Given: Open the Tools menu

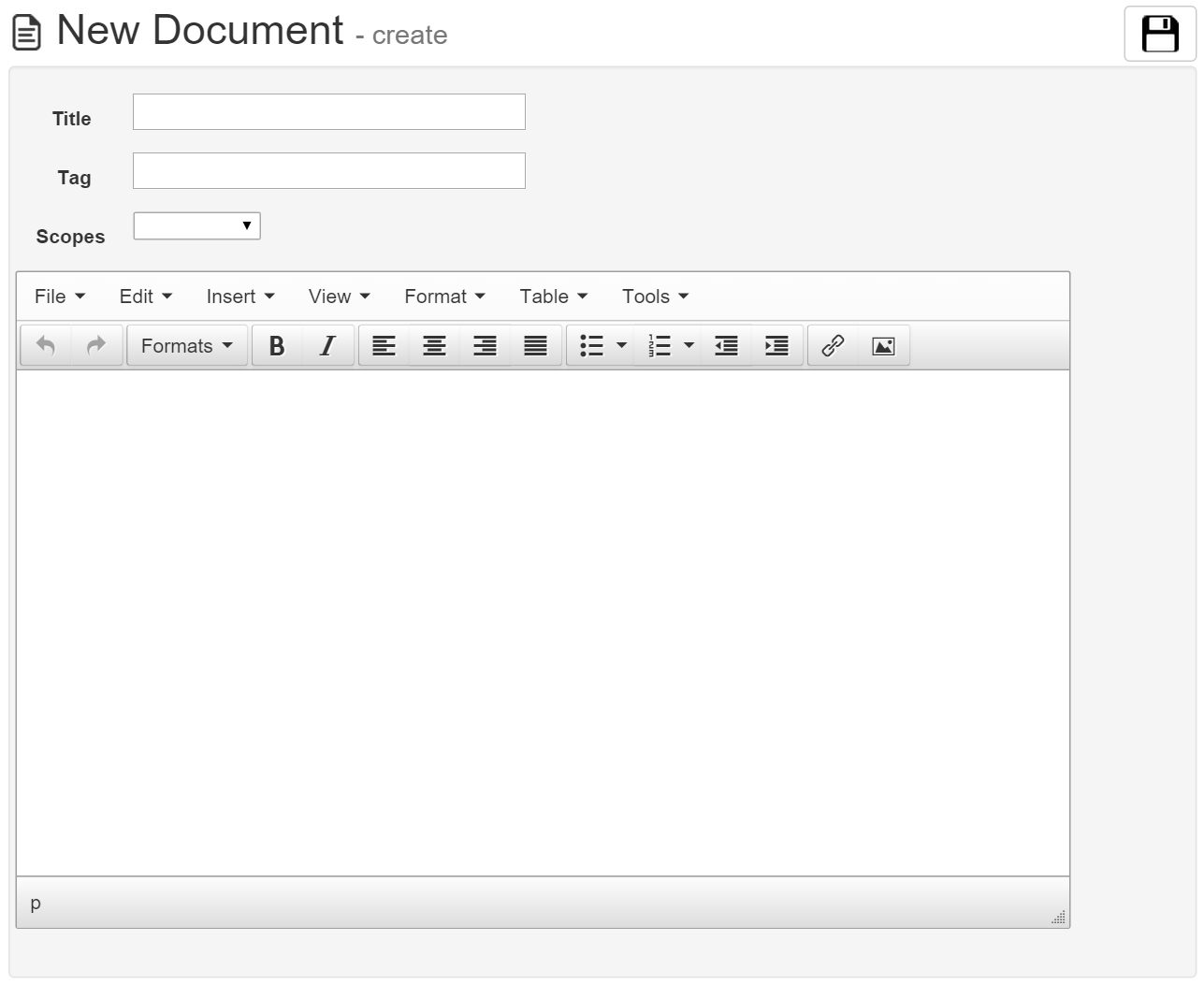Looking at the screenshot, I should (656, 297).
